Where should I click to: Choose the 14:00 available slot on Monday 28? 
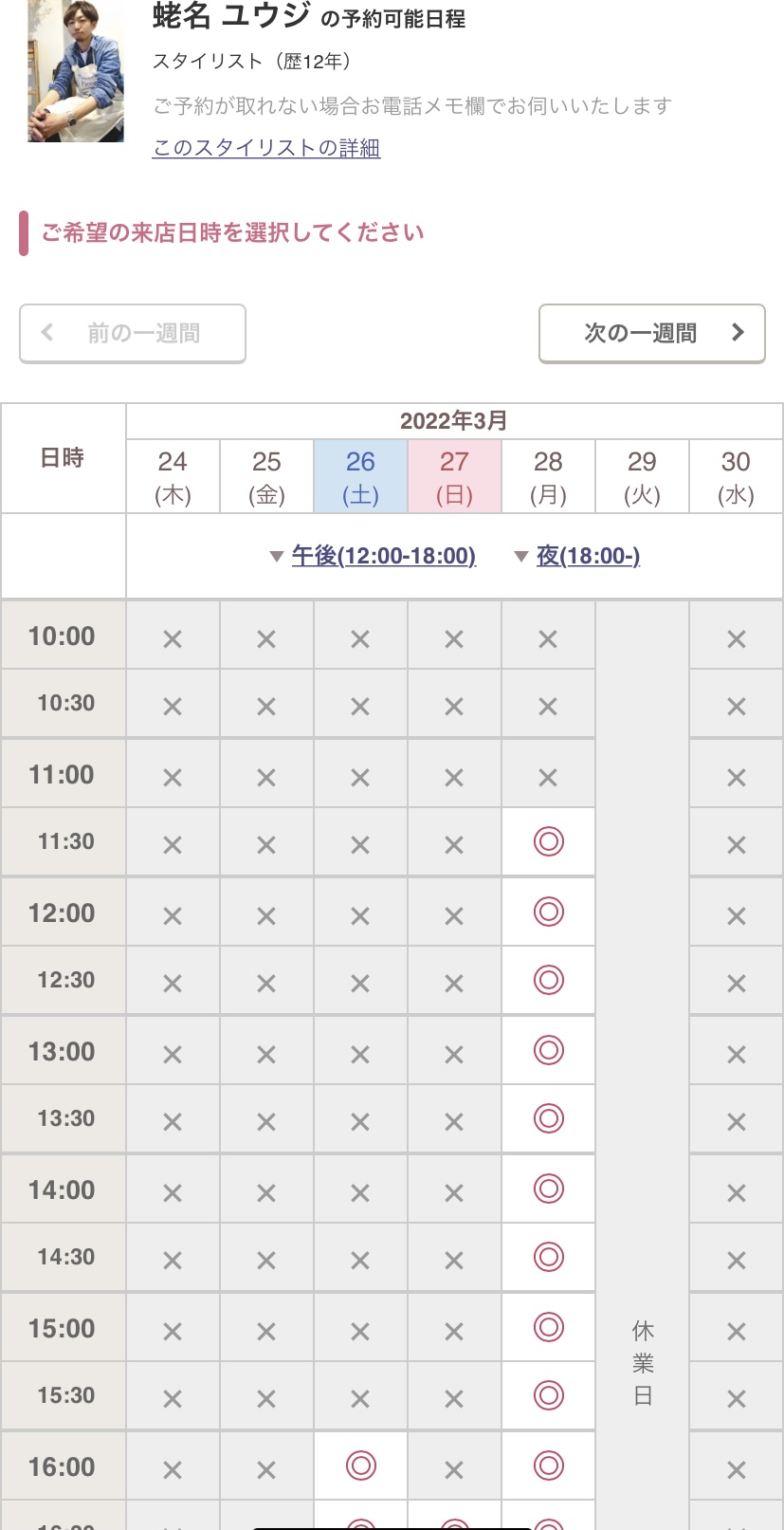pos(548,1189)
